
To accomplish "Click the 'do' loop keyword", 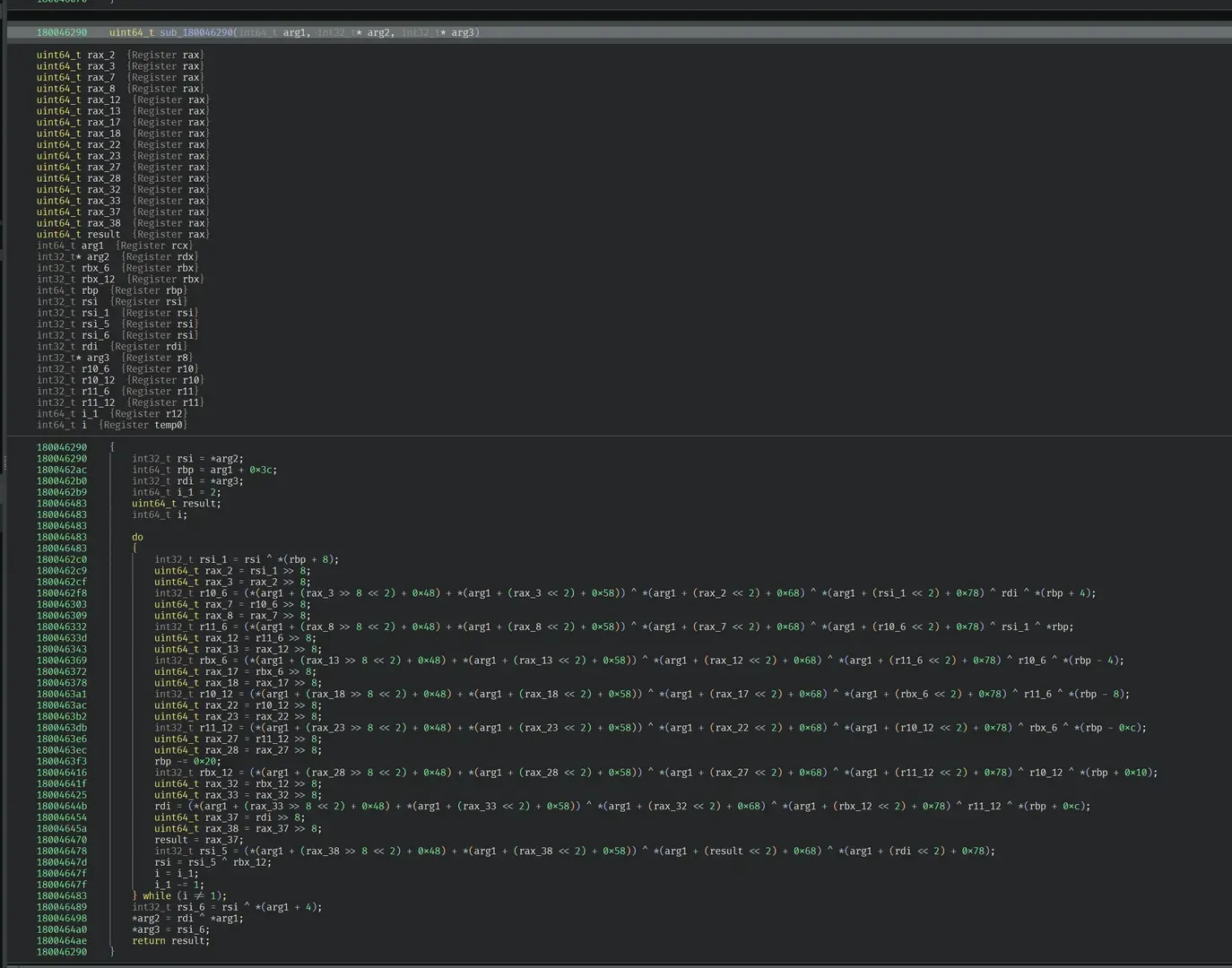I will [137, 537].
